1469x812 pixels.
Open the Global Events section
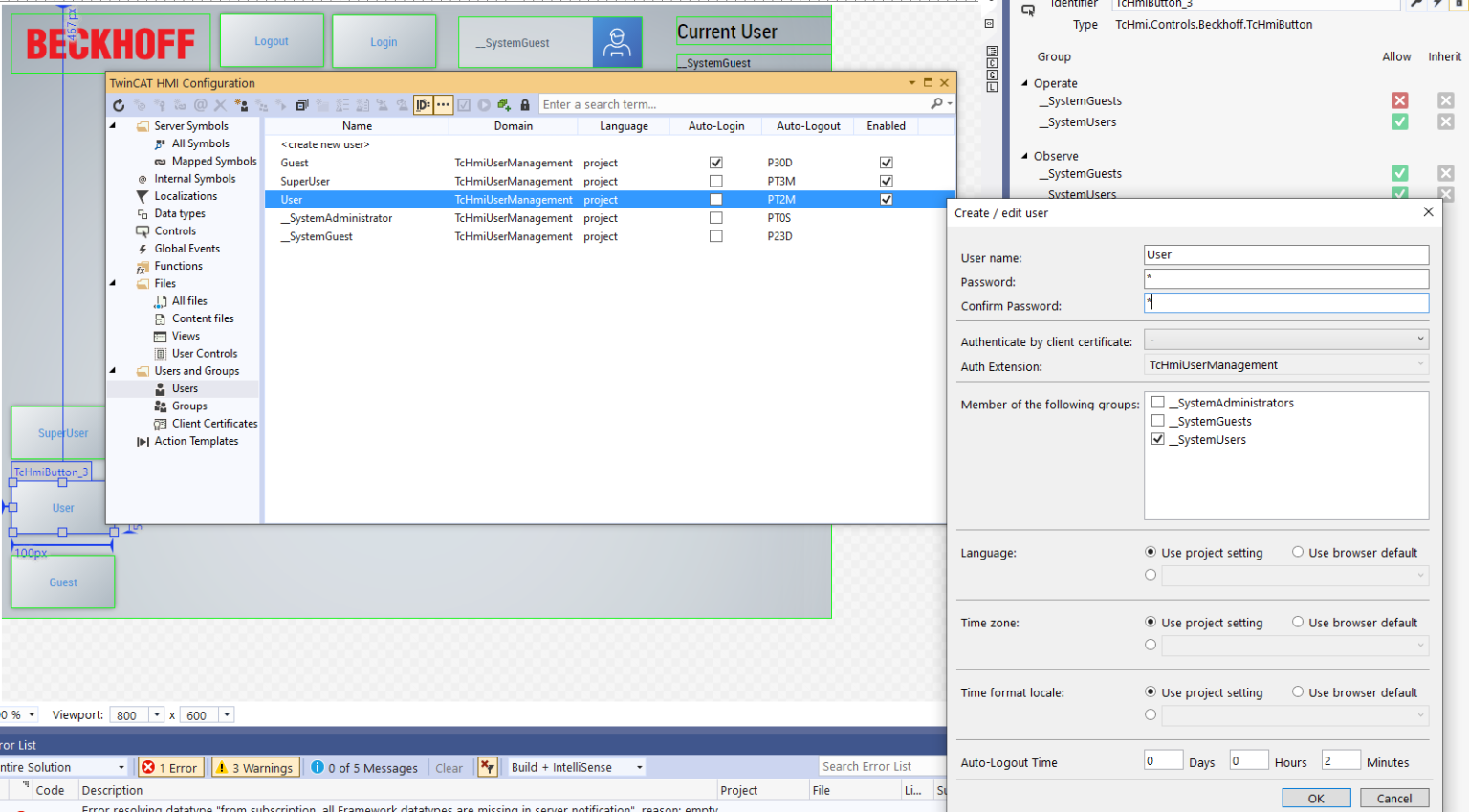(189, 248)
